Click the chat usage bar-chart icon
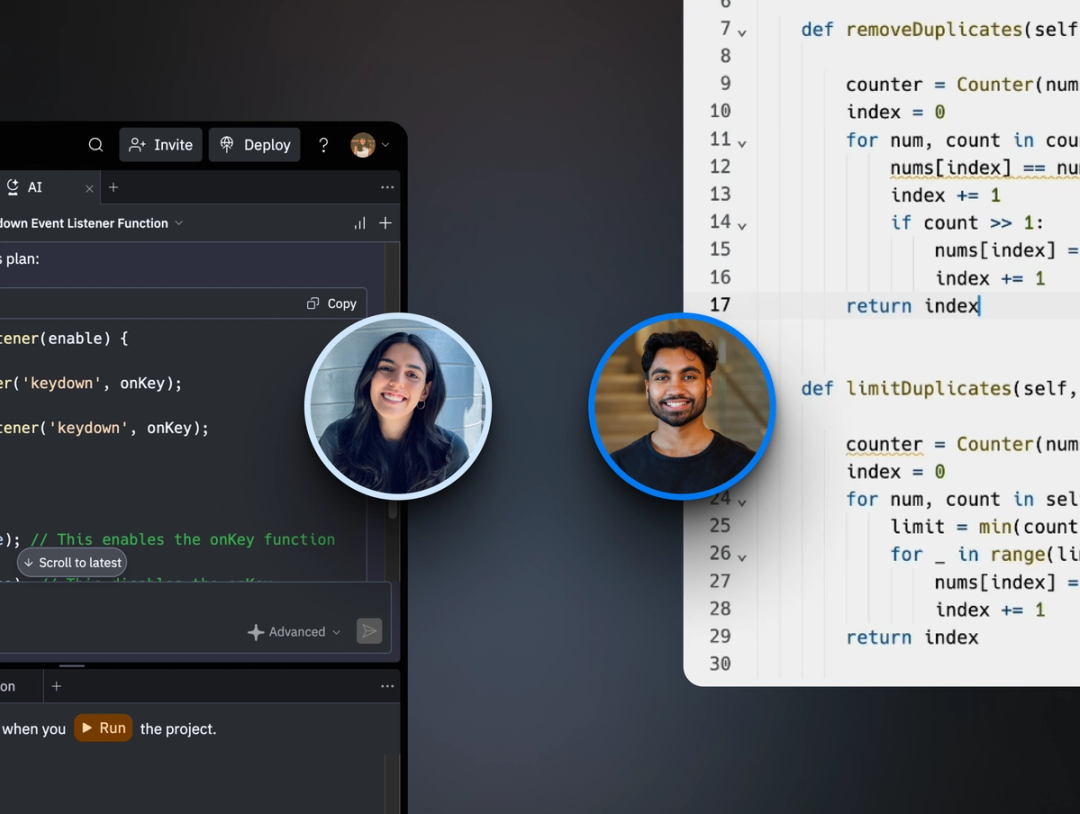The height and width of the screenshot is (814, 1080). [x=359, y=222]
